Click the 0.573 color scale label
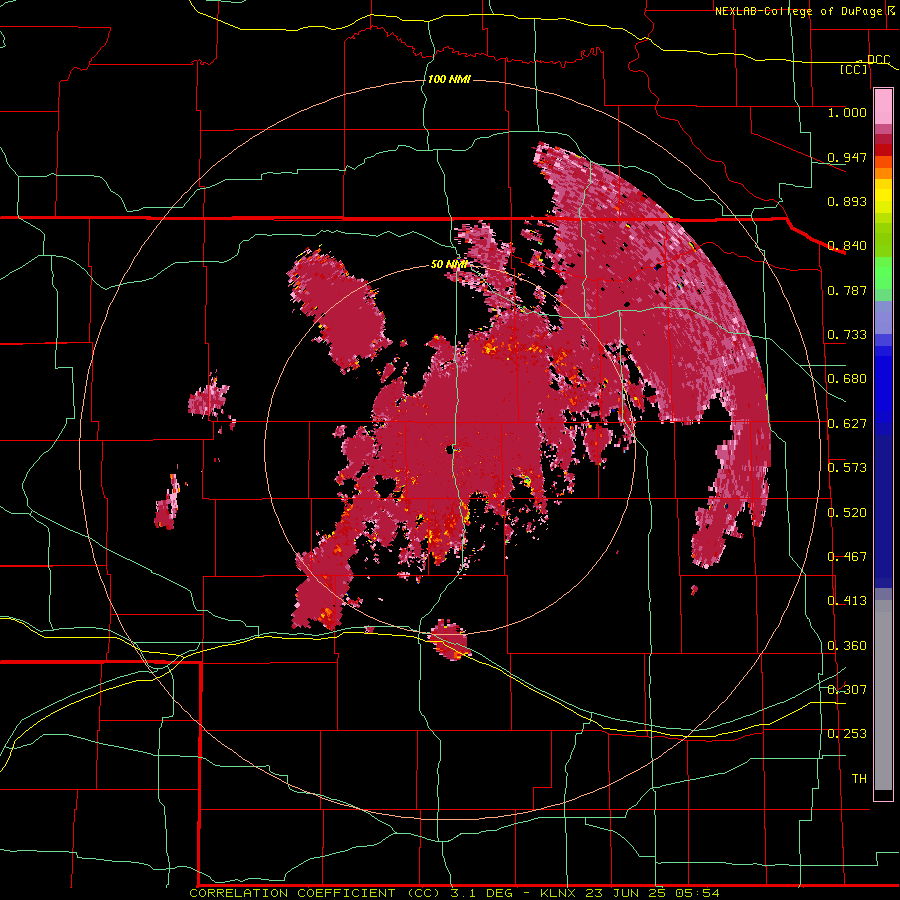 coord(847,468)
